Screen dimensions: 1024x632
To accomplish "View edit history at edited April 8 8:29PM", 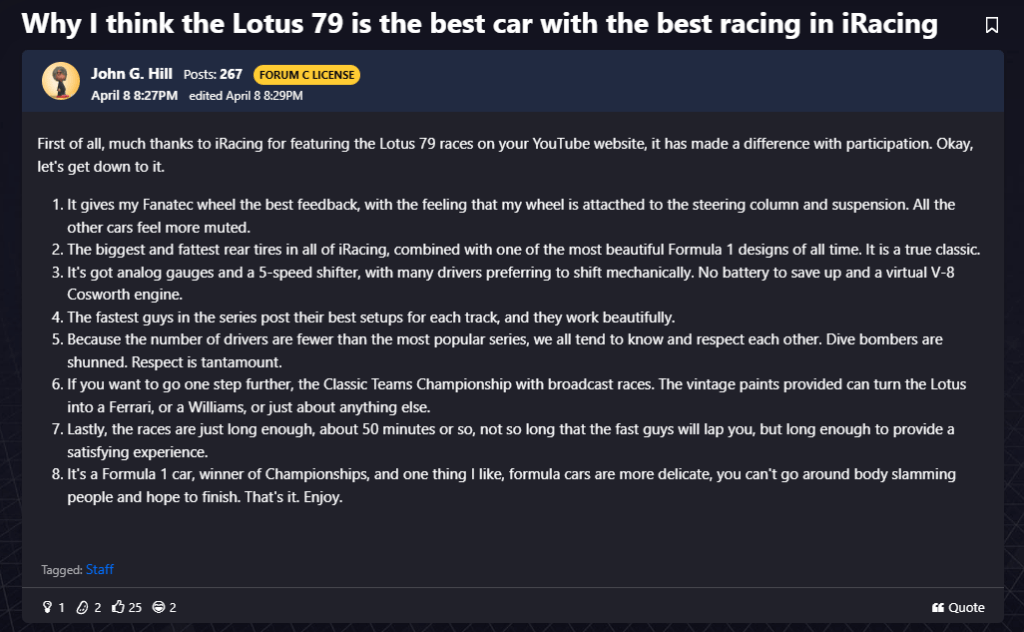I will 245,96.
